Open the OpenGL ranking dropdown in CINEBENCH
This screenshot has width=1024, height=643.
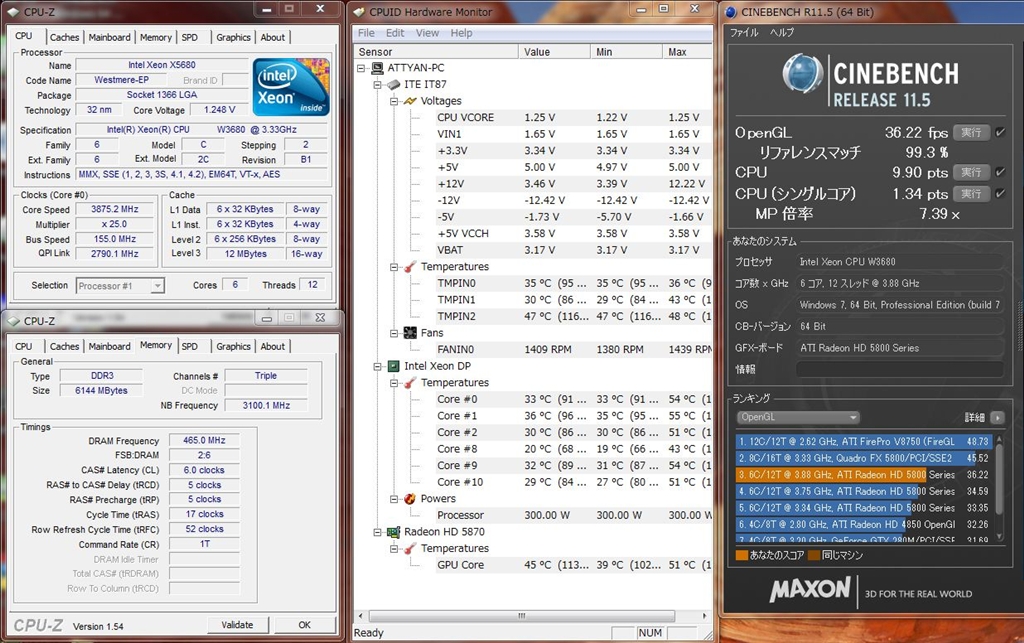[x=798, y=417]
